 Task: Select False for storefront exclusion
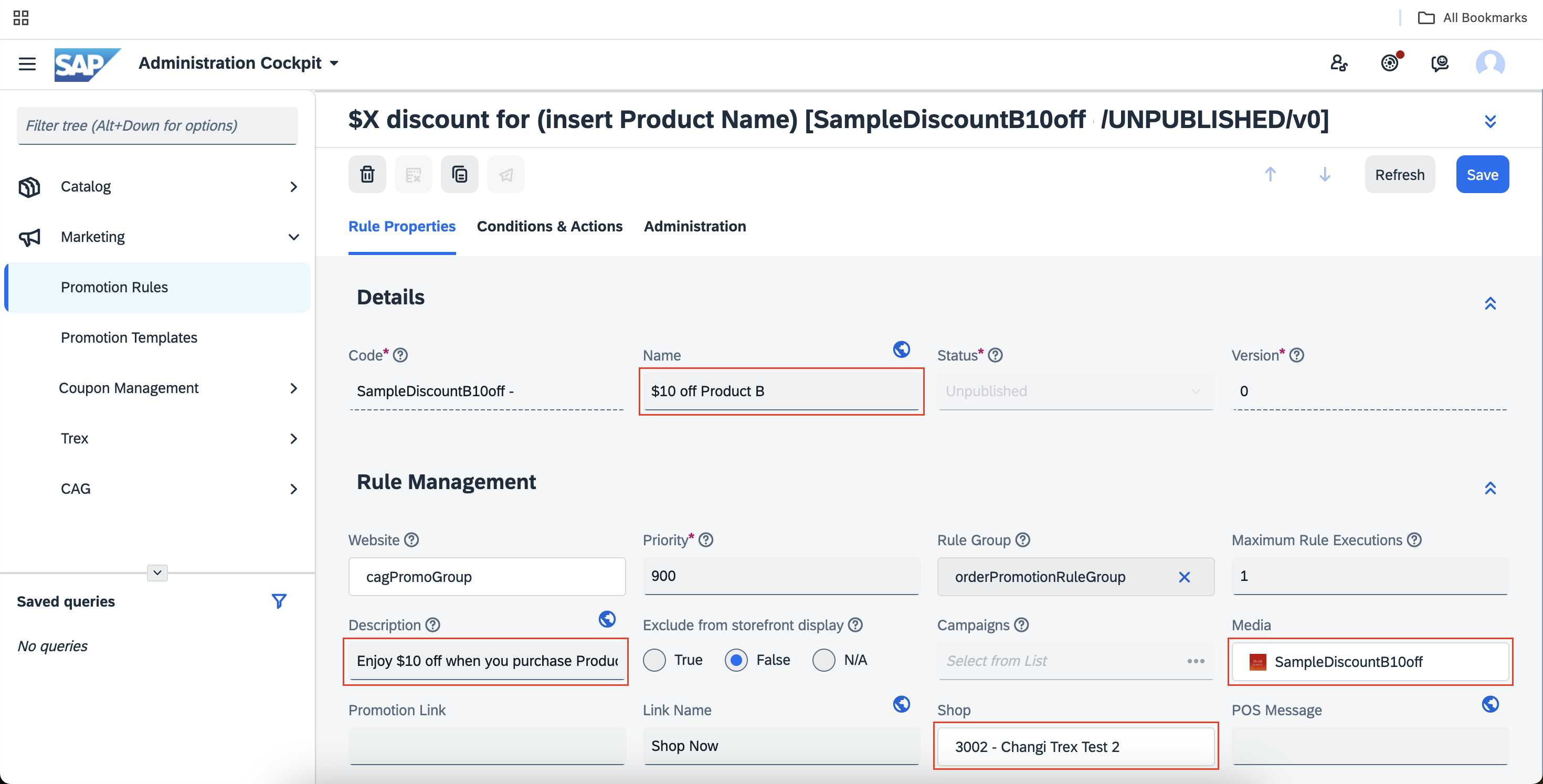click(x=736, y=660)
